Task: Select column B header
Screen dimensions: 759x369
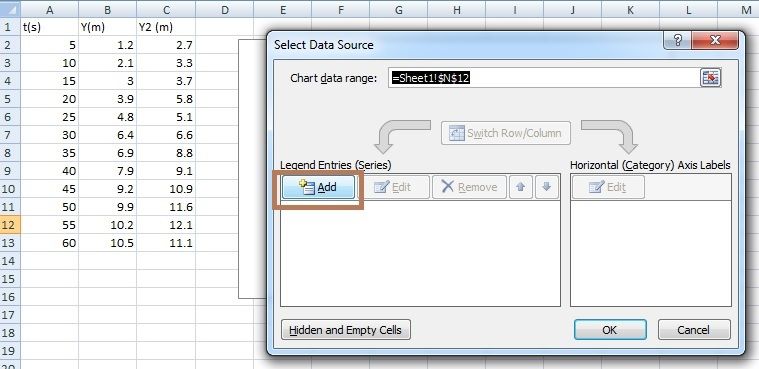Action: click(107, 9)
